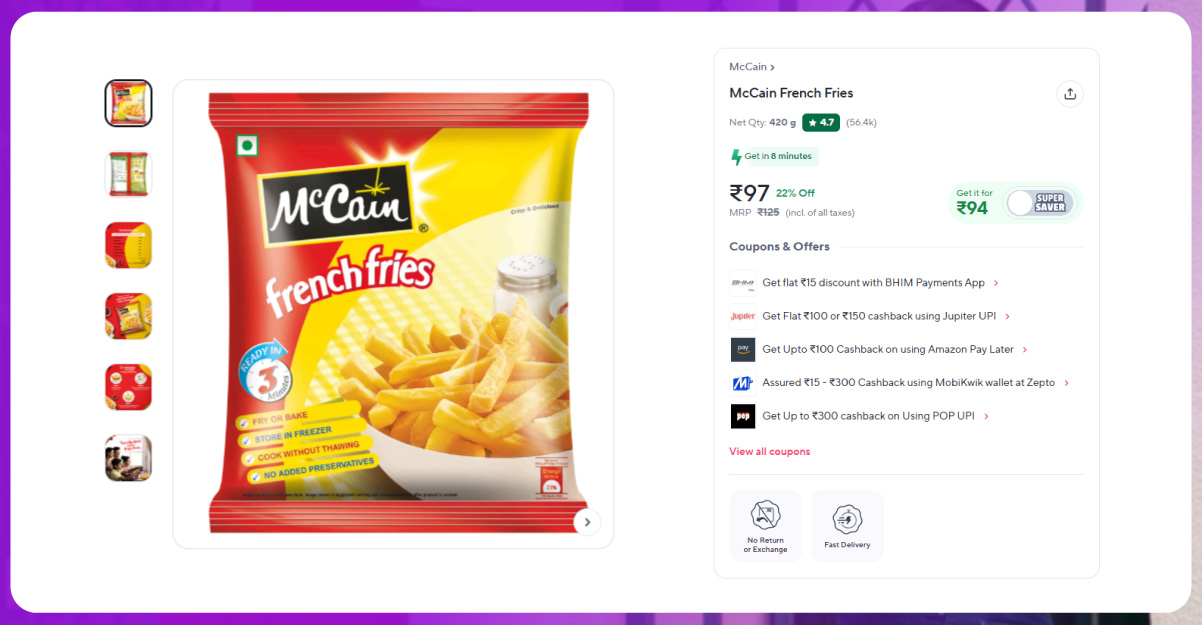The height and width of the screenshot is (625, 1202).
Task: Expand the Amazon Pay Later cashback chevron
Action: pos(1025,350)
